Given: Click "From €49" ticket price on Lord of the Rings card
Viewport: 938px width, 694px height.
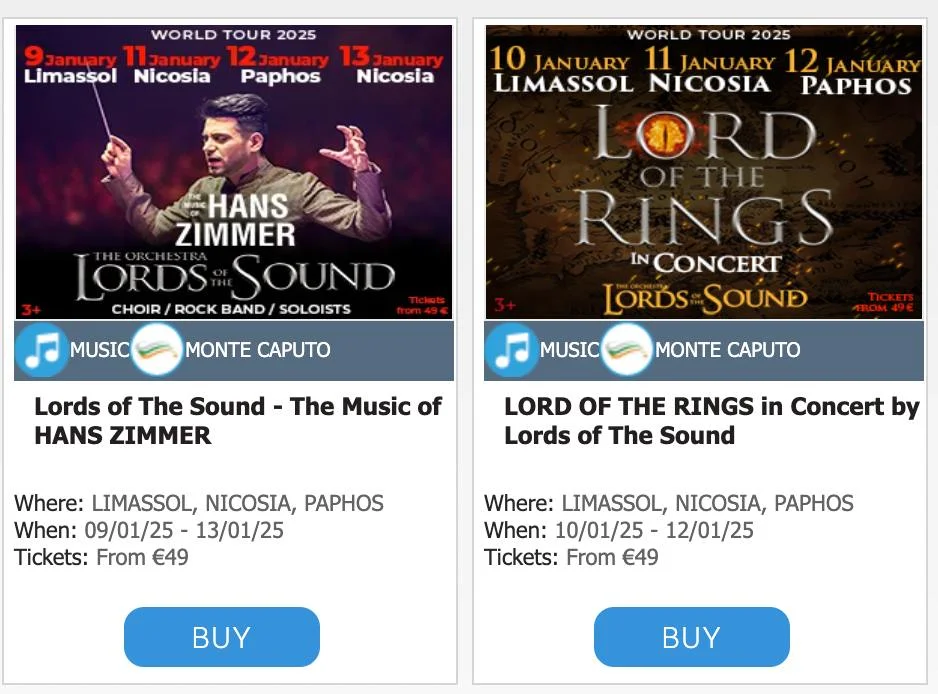Looking at the screenshot, I should coord(612,558).
